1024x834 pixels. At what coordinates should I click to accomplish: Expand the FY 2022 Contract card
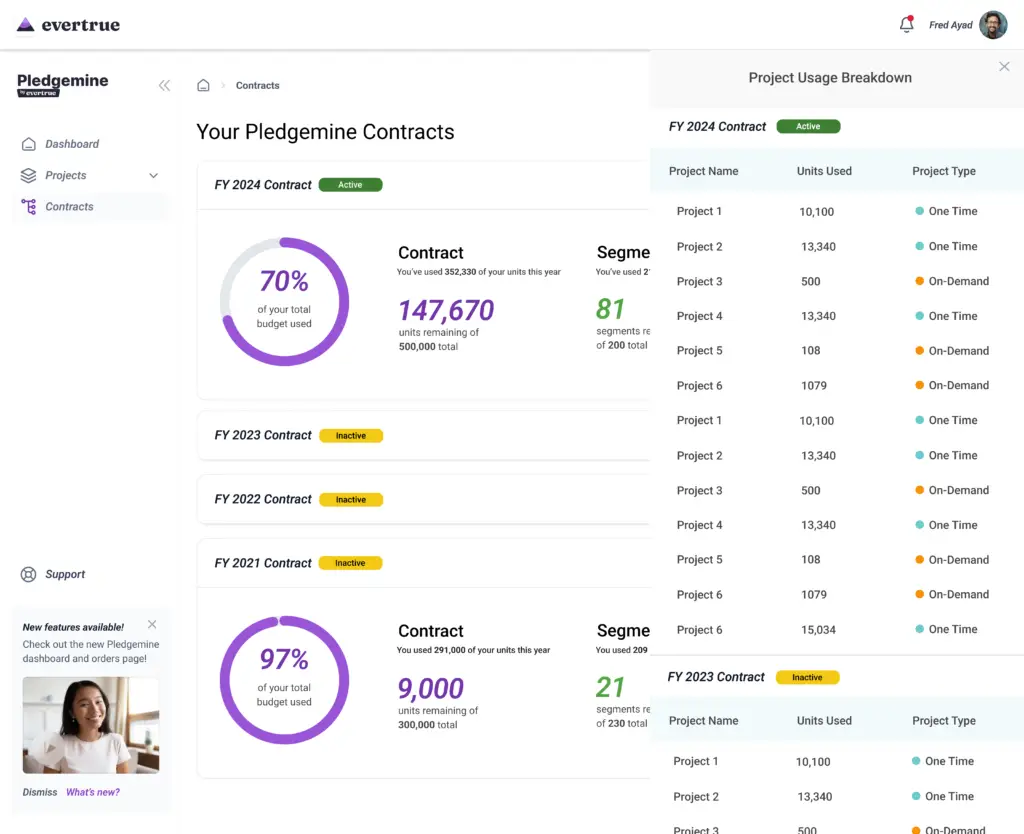(423, 500)
